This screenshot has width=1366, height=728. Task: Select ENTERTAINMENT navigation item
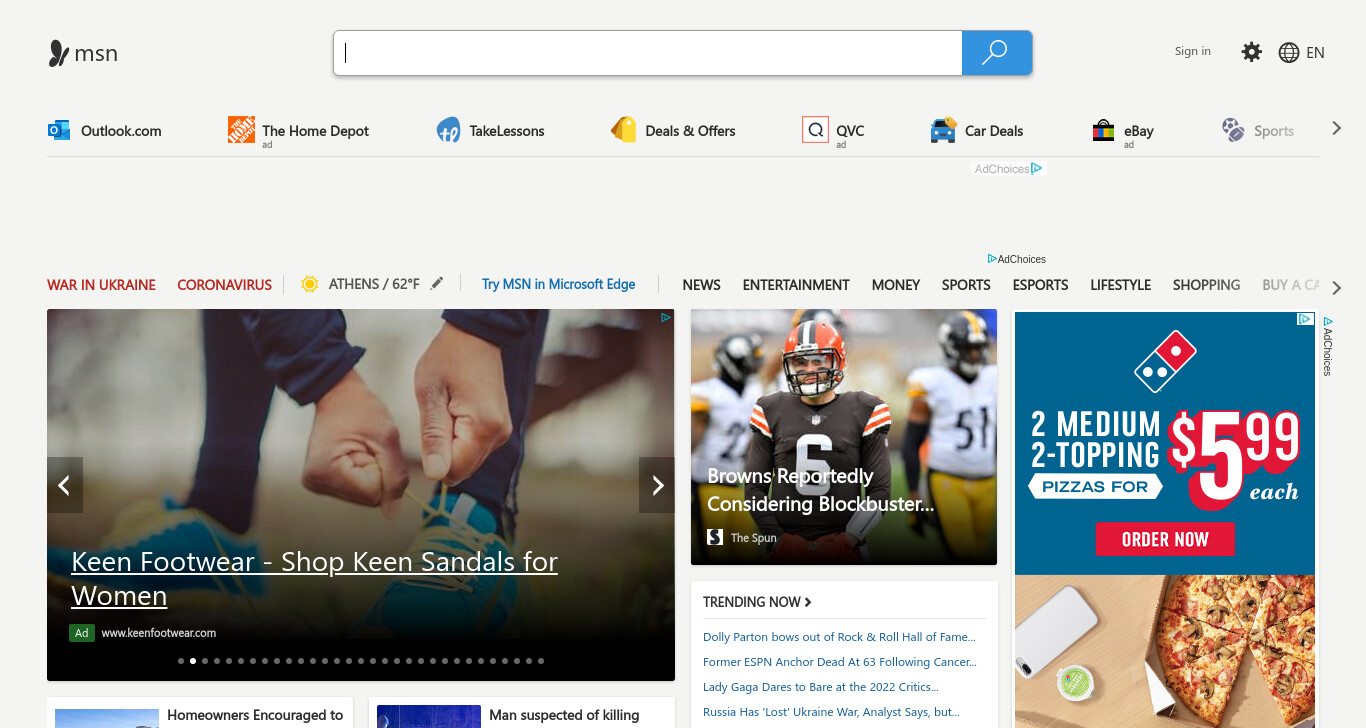coord(796,285)
